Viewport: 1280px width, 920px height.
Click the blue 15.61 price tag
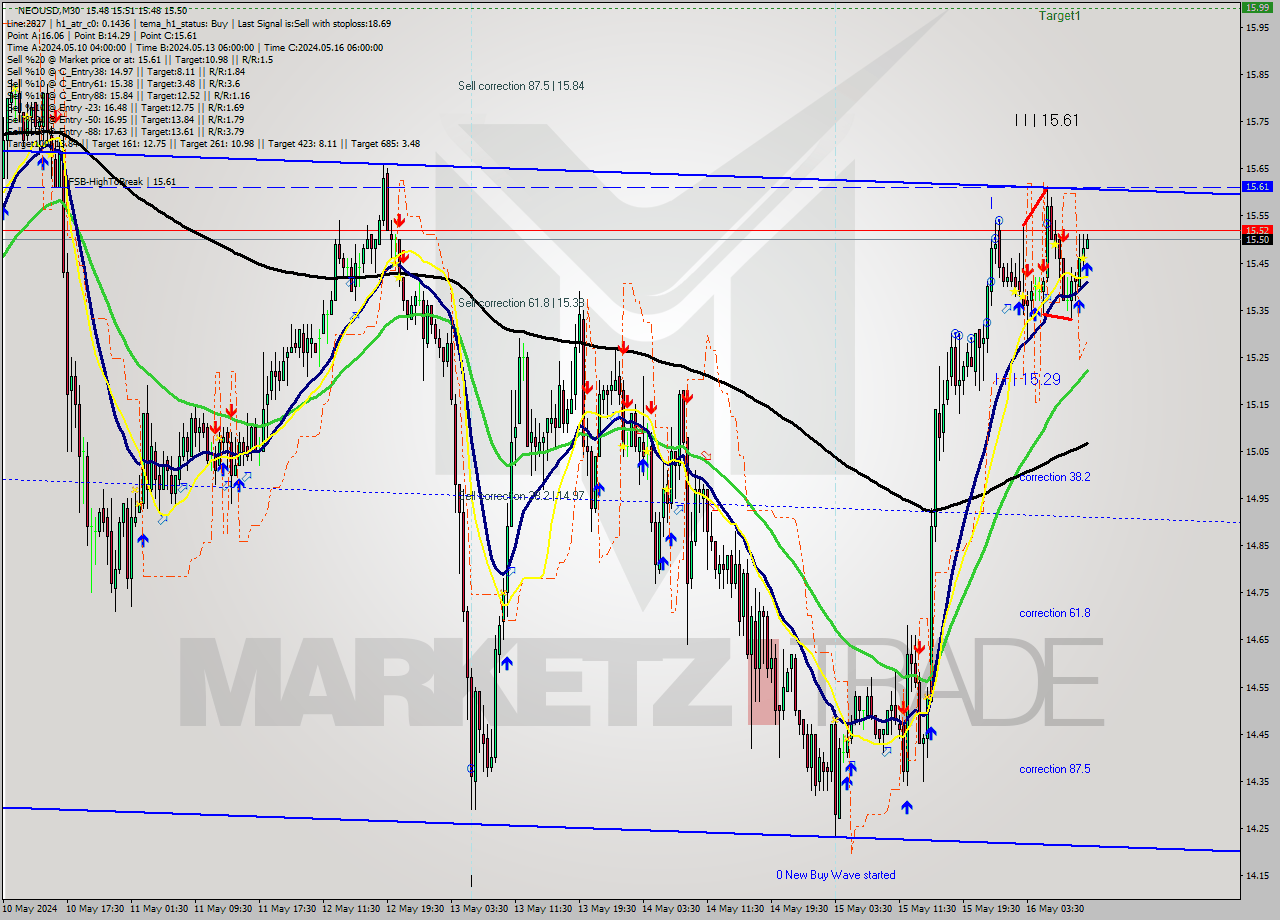(x=1257, y=187)
